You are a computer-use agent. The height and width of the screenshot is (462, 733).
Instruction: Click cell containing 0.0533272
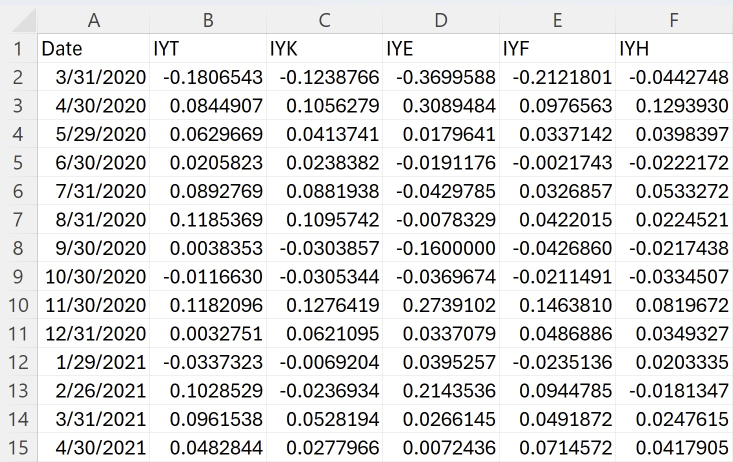click(x=674, y=191)
